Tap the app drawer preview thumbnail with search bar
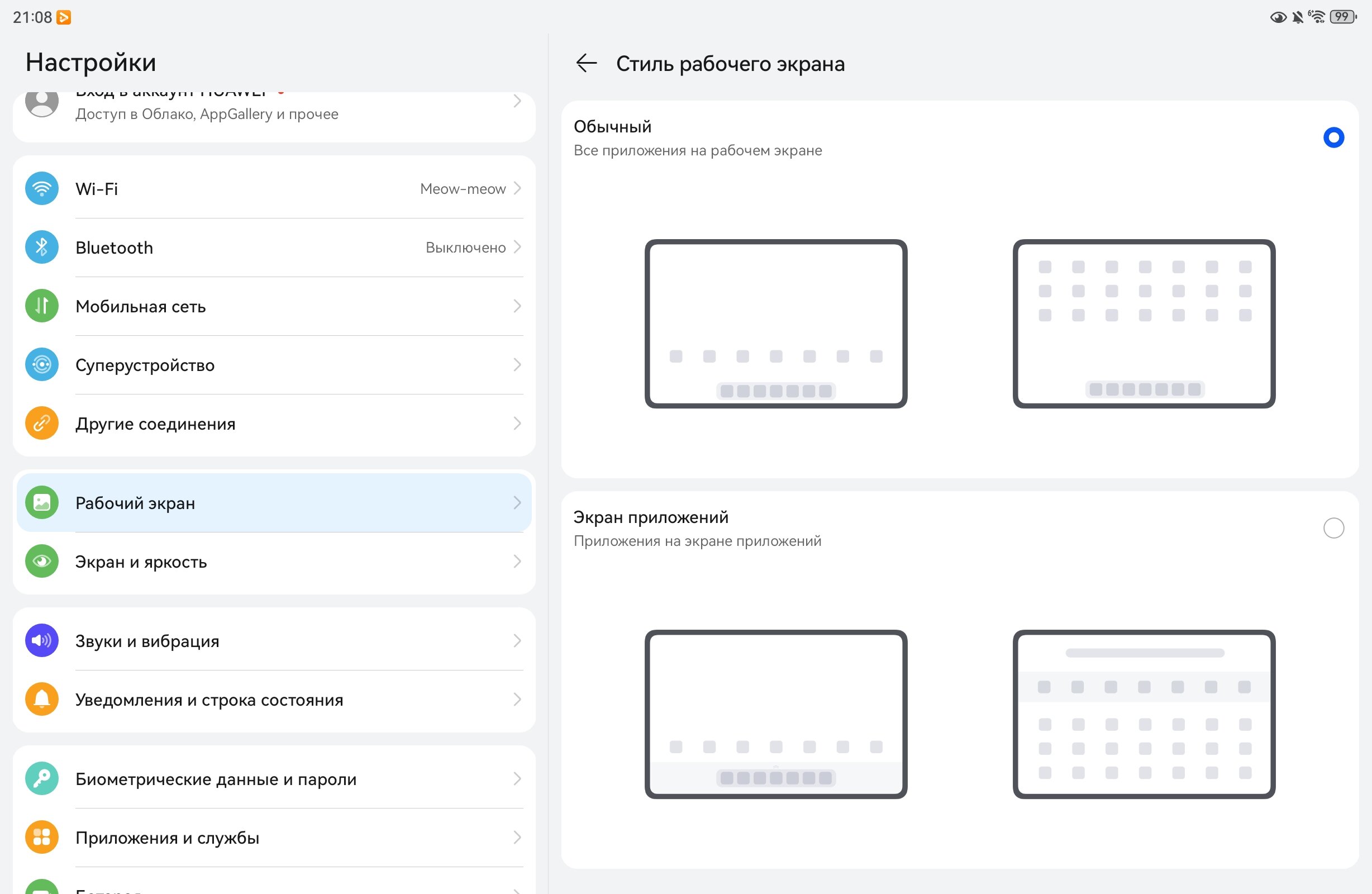The height and width of the screenshot is (894, 1372). (x=1144, y=715)
